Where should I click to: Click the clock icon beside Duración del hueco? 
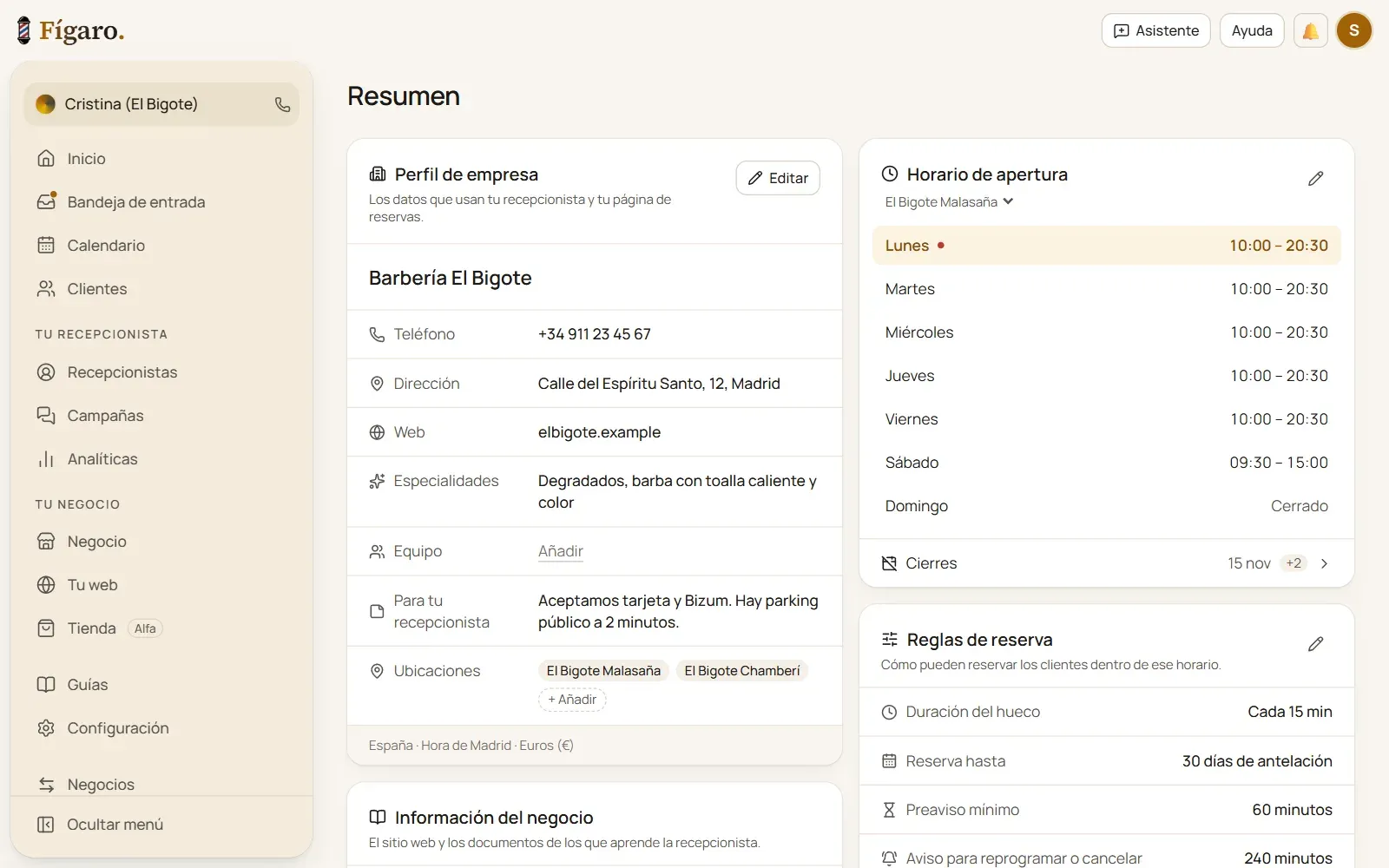click(889, 712)
